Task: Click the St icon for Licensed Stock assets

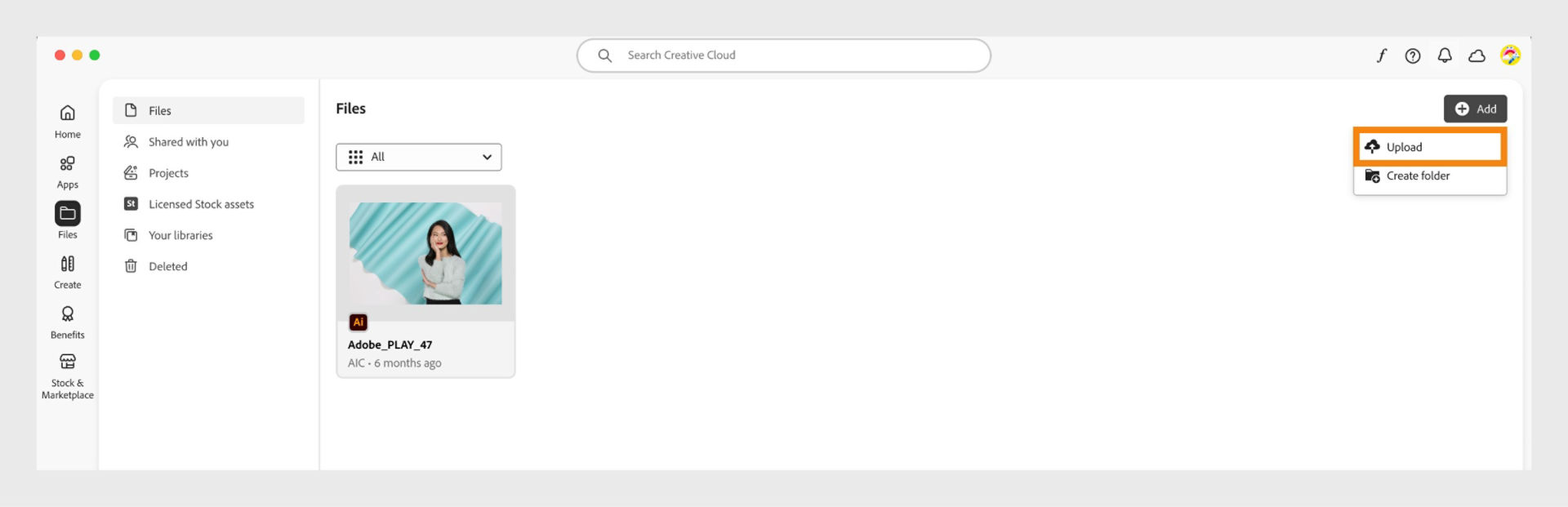Action: (131, 203)
